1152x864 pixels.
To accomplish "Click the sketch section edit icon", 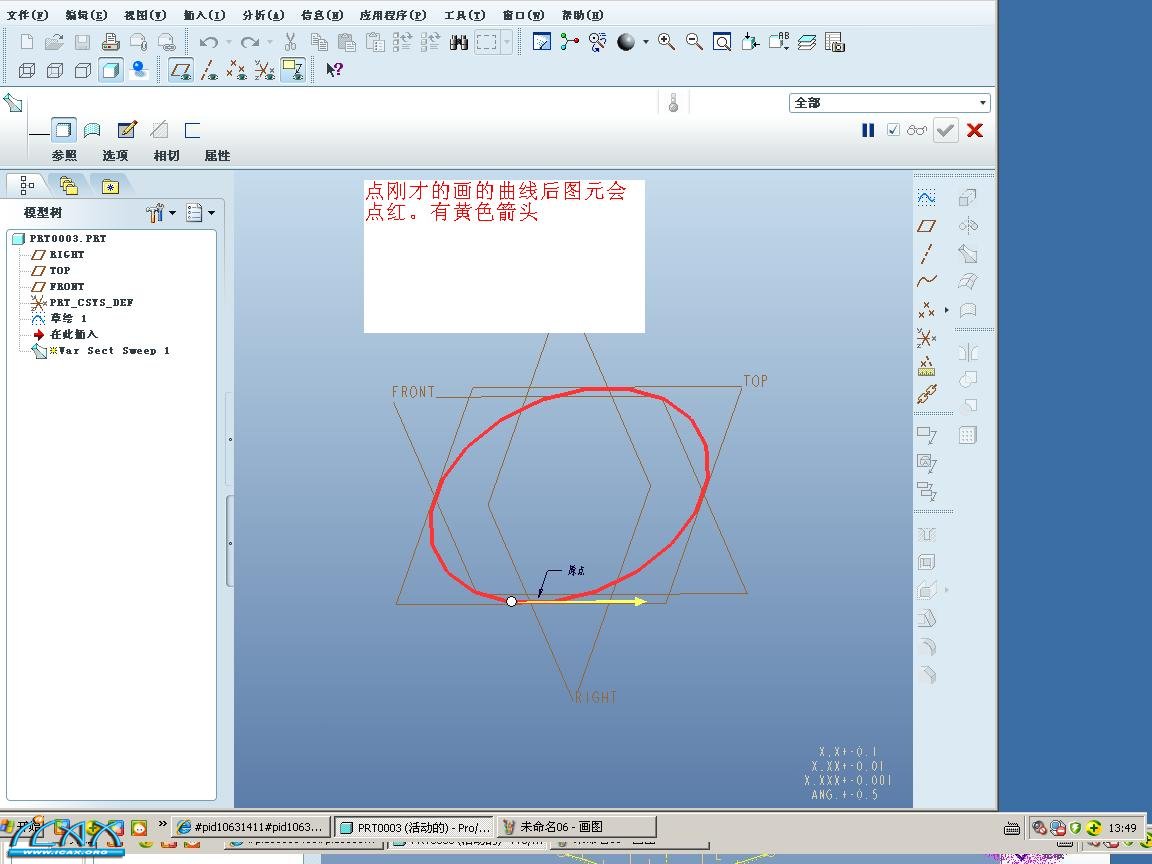I will click(x=127, y=130).
